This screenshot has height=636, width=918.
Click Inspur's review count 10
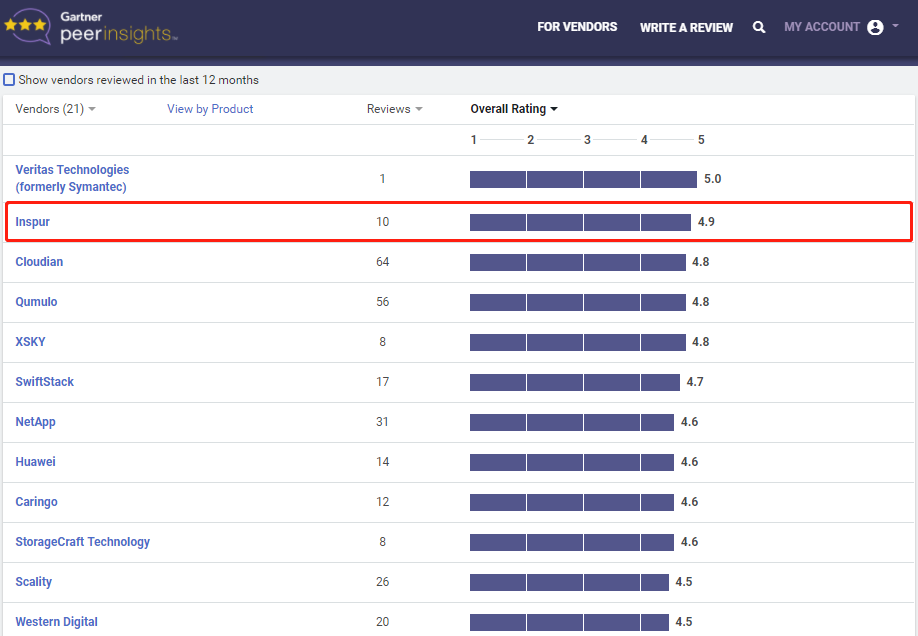tap(382, 222)
